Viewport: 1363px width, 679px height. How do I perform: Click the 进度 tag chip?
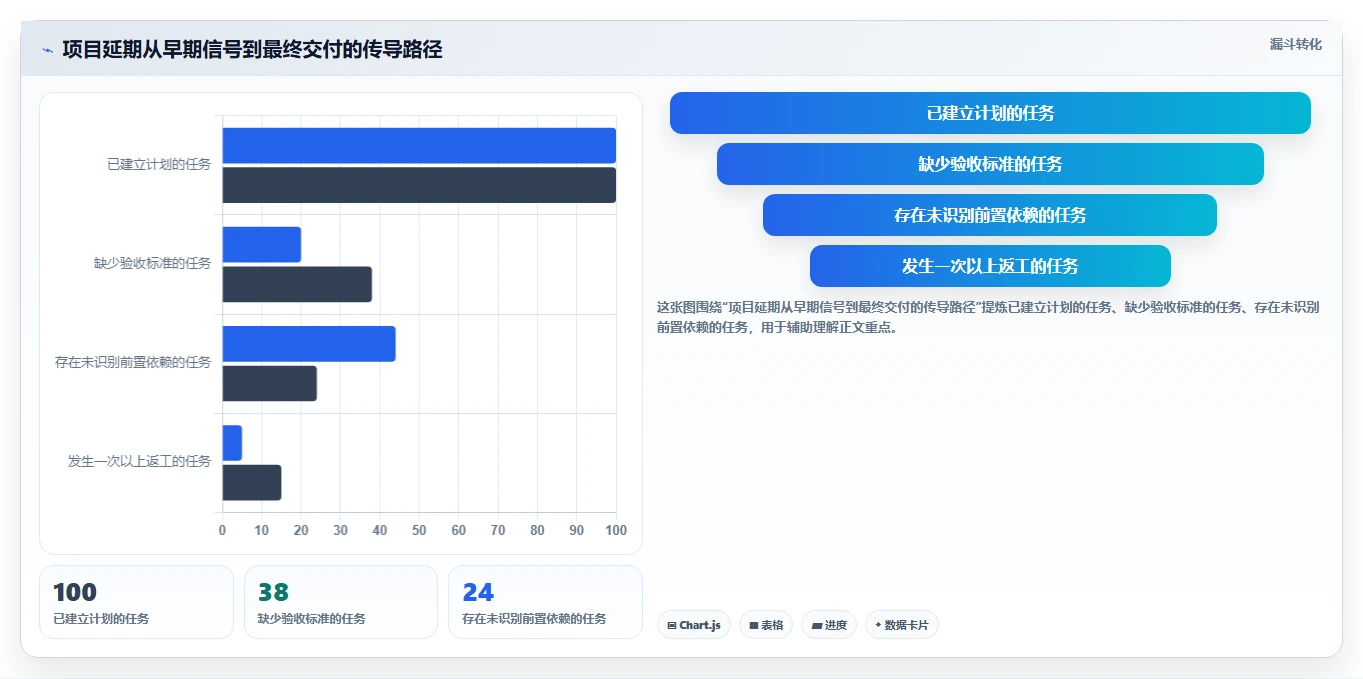829,625
